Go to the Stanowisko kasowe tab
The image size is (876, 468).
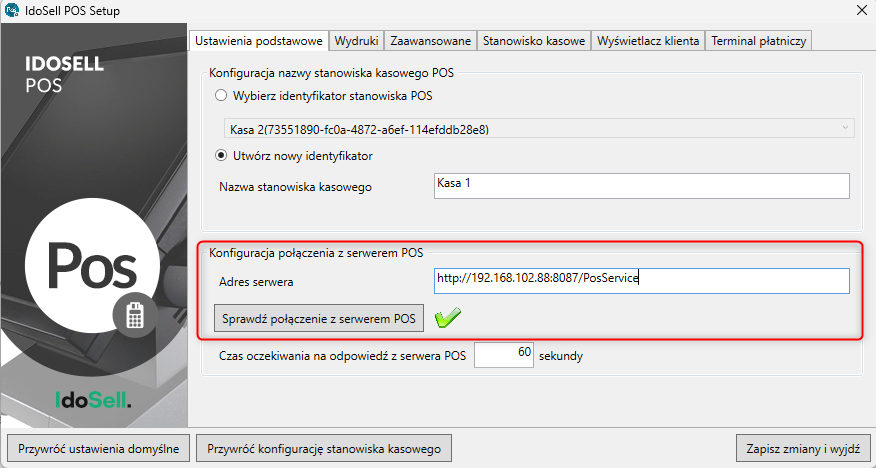(534, 41)
